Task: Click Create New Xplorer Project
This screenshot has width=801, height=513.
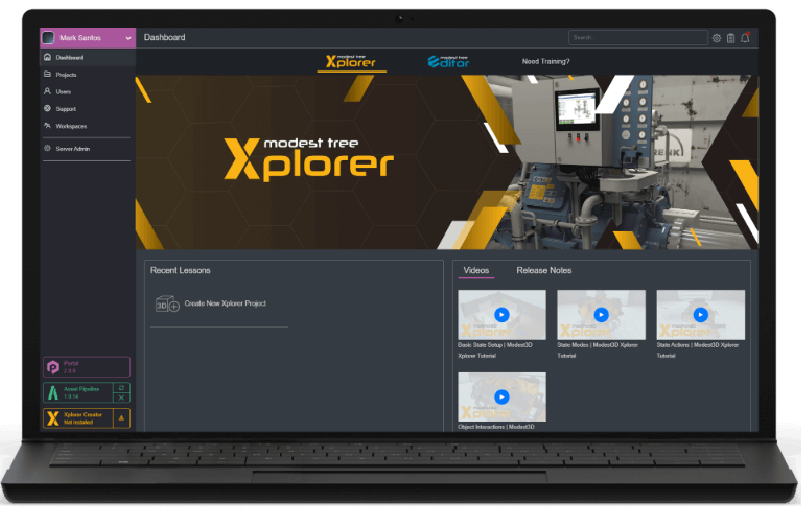Action: (210, 304)
